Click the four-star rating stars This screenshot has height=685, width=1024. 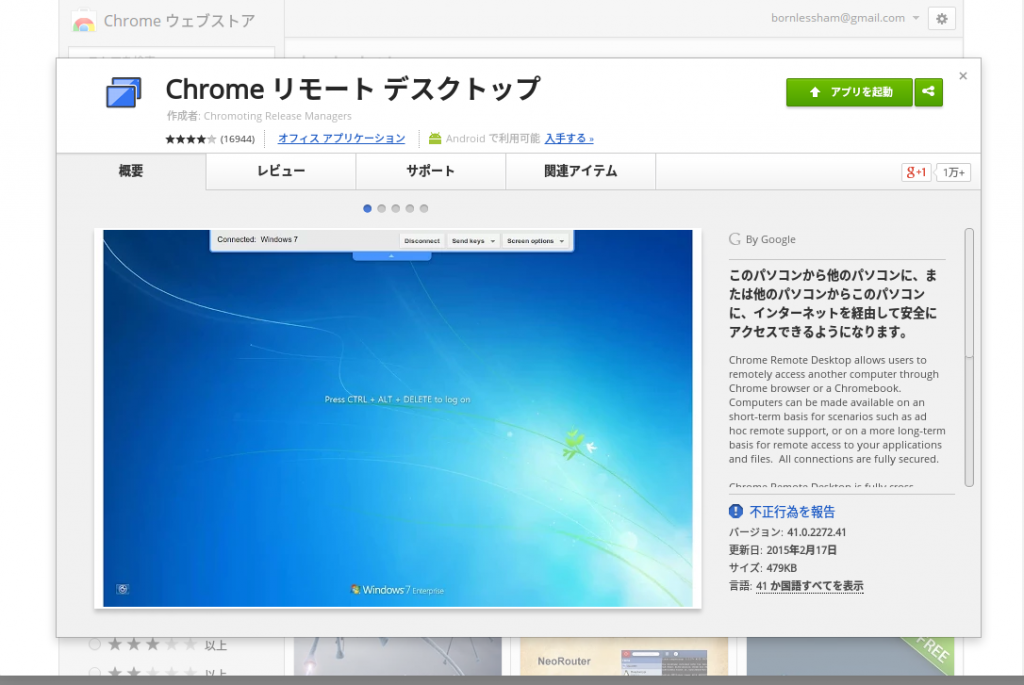click(x=190, y=139)
